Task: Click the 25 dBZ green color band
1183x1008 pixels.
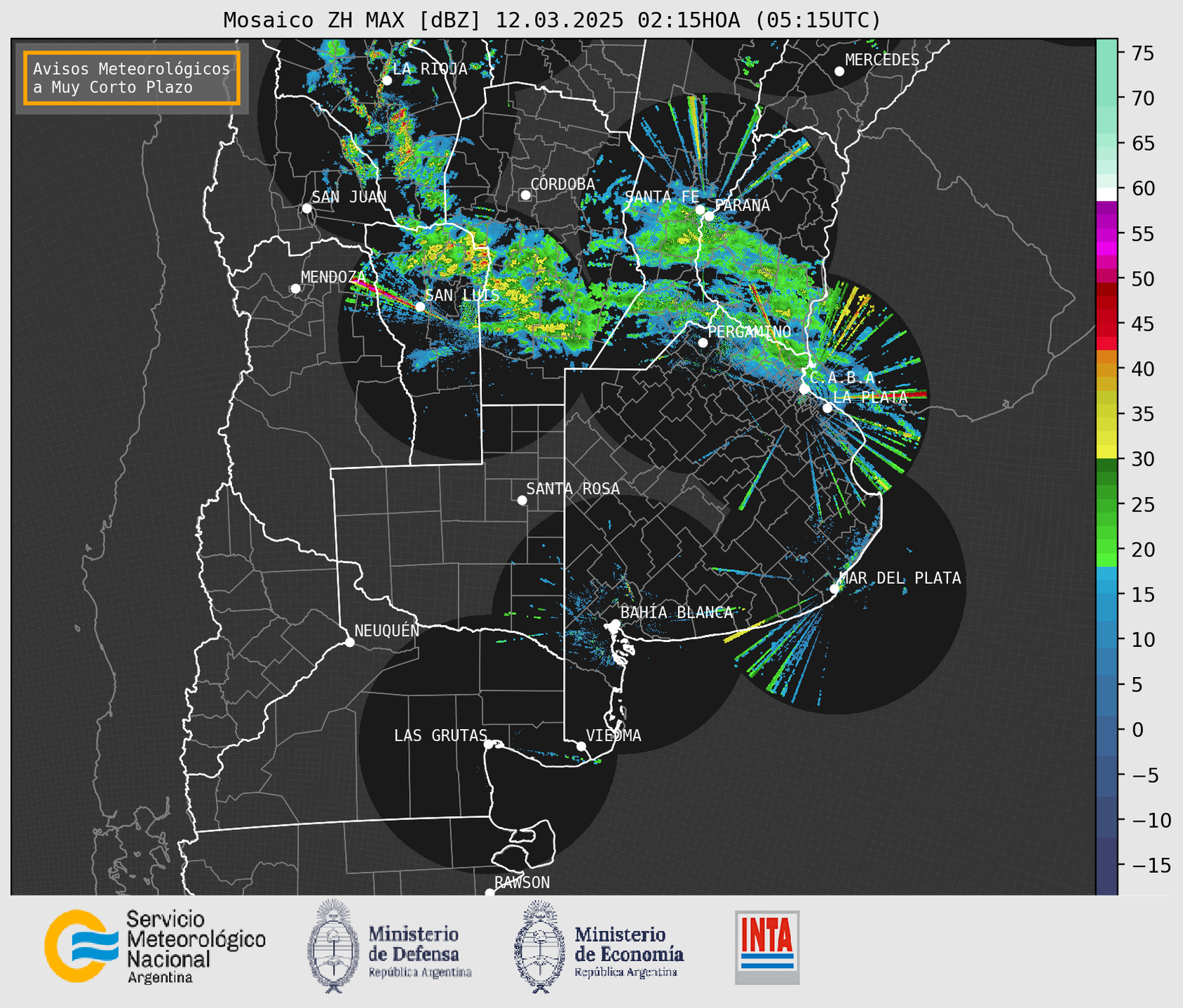Action: 1107,505
